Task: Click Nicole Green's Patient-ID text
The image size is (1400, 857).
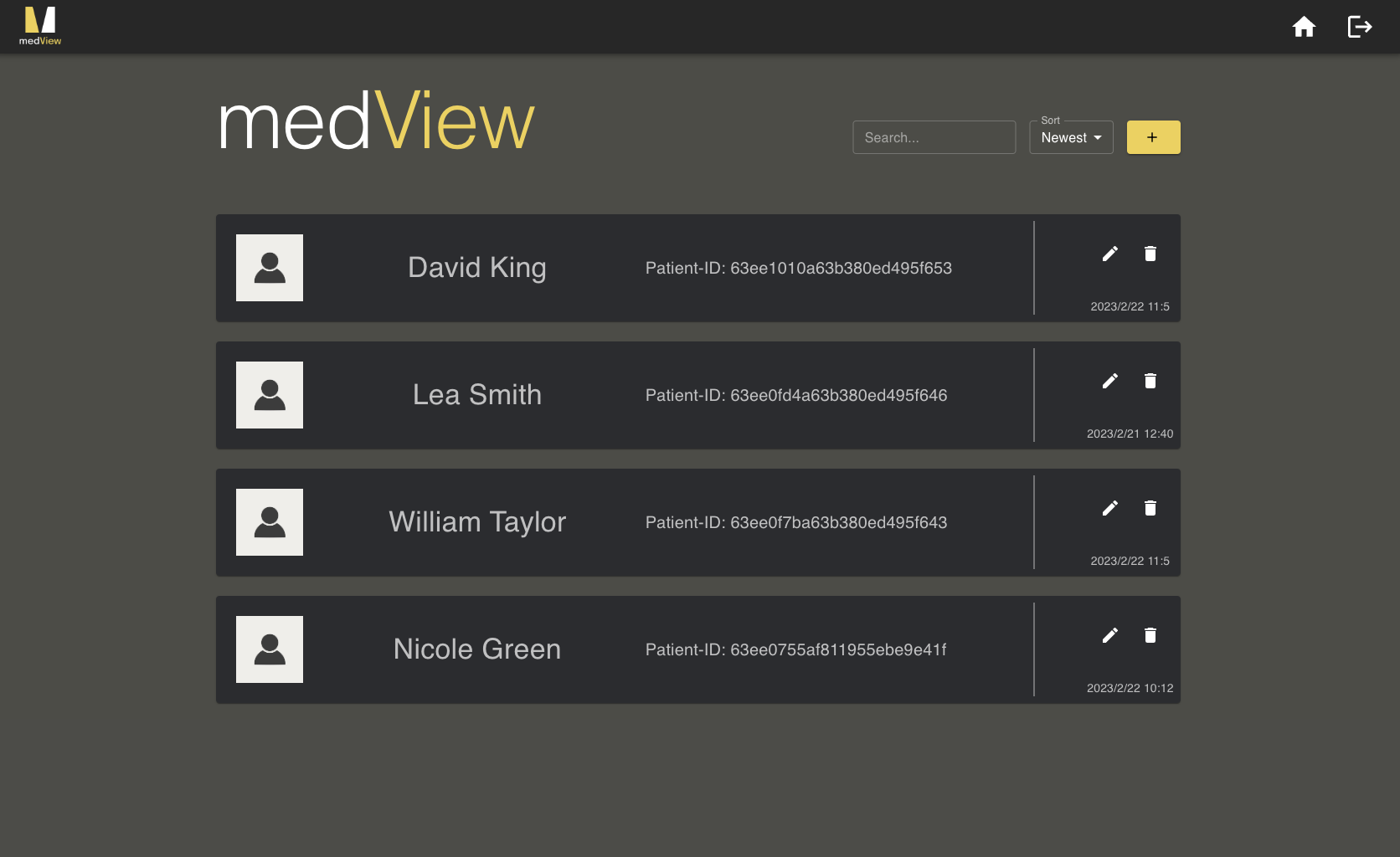Action: click(795, 649)
